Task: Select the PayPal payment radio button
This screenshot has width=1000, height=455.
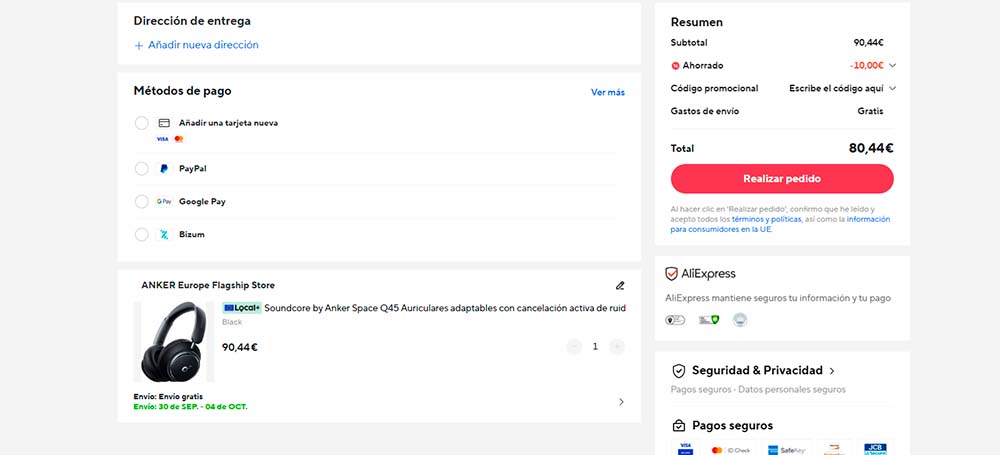Action: pyautogui.click(x=141, y=169)
